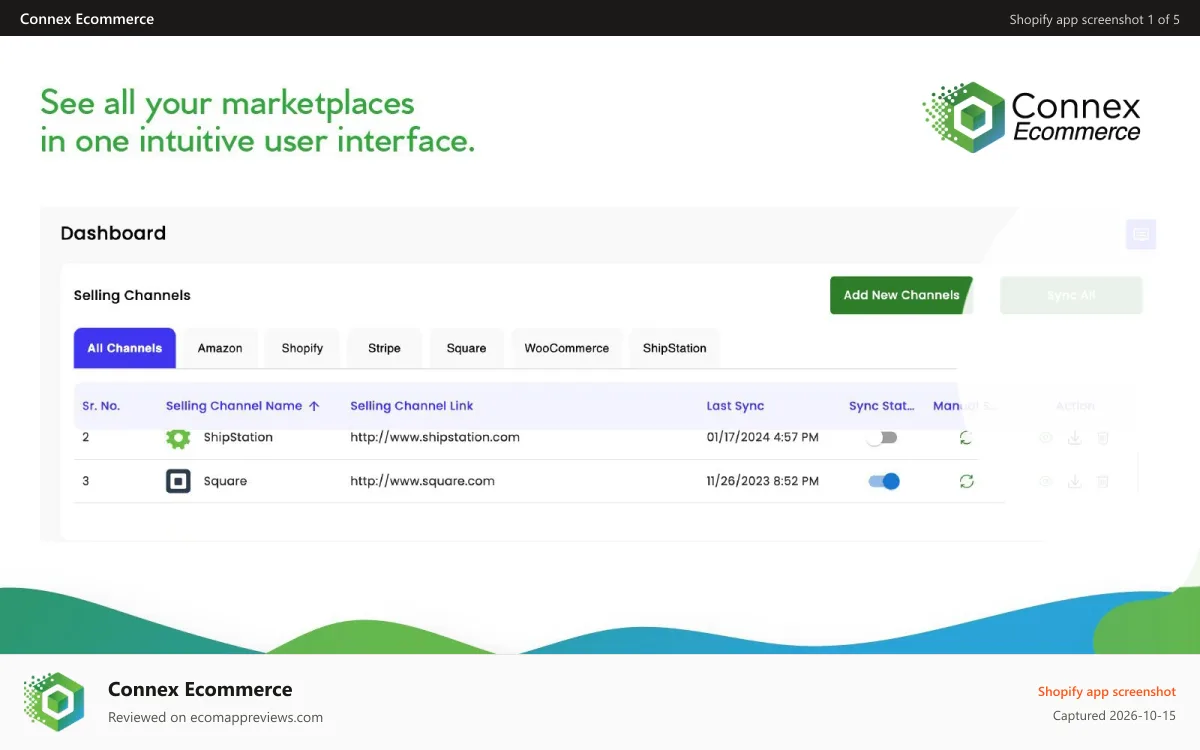The width and height of the screenshot is (1200, 750).
Task: Switch to the Shopify tab
Action: coord(302,348)
